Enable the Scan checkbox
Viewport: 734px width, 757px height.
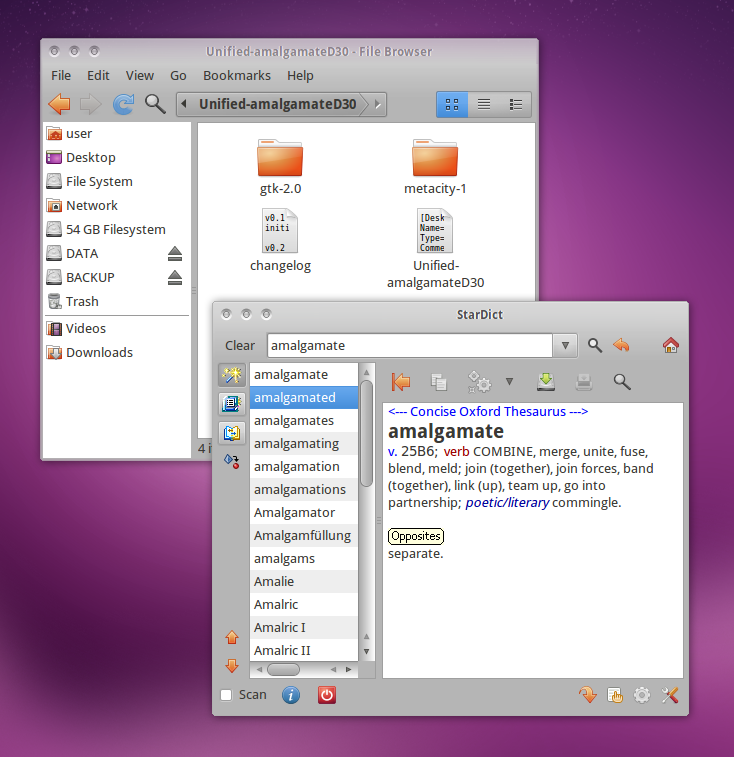[x=226, y=695]
